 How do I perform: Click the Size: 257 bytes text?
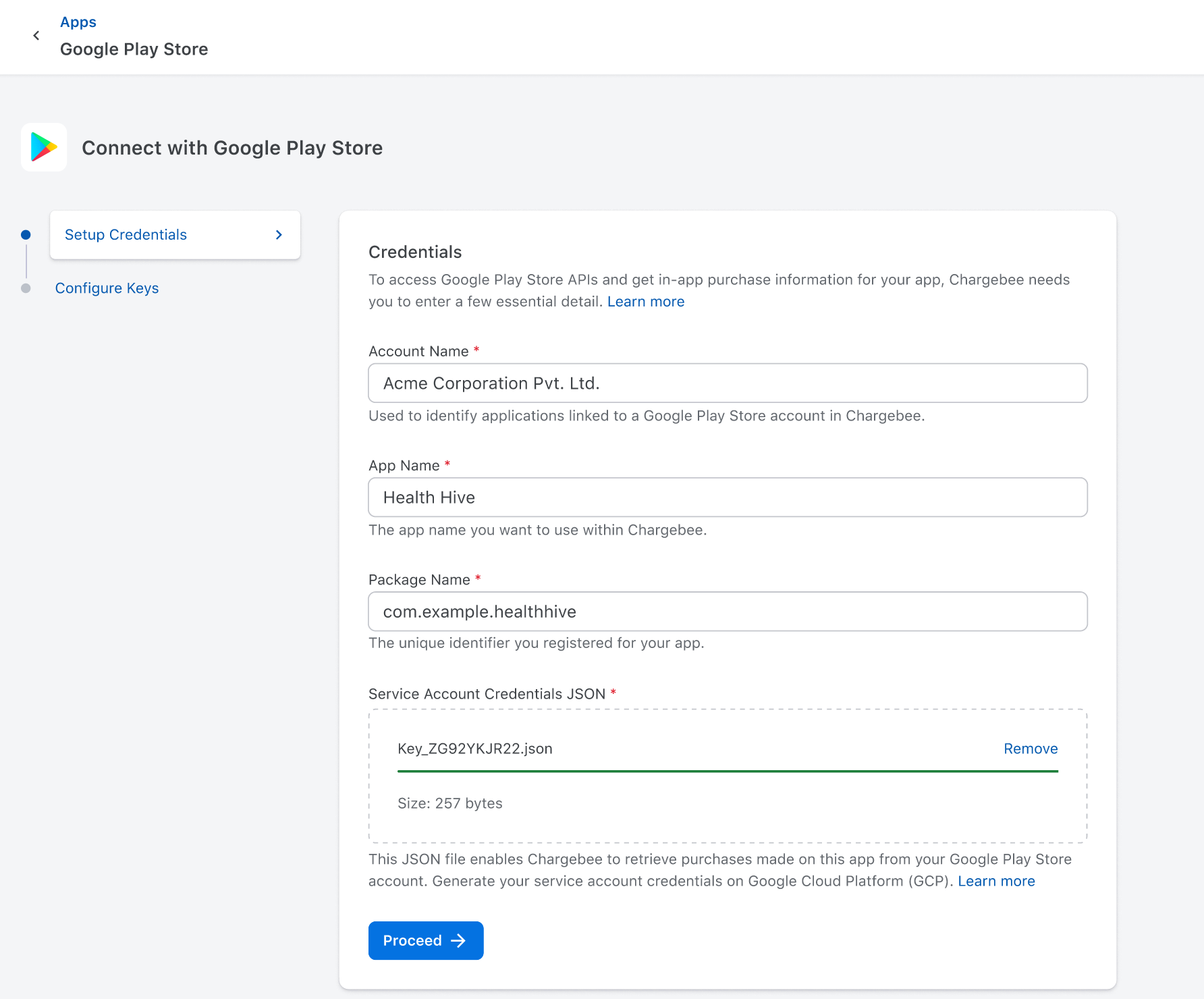point(449,803)
